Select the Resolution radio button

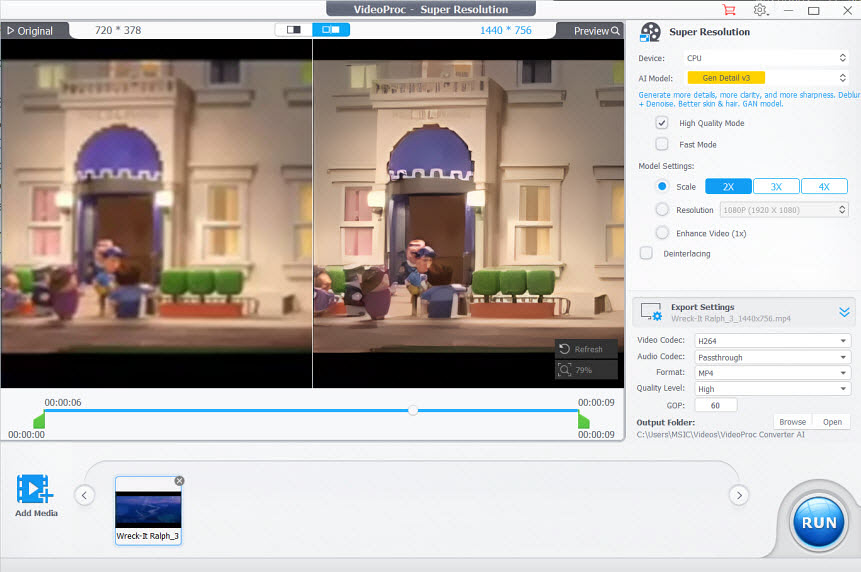[662, 210]
